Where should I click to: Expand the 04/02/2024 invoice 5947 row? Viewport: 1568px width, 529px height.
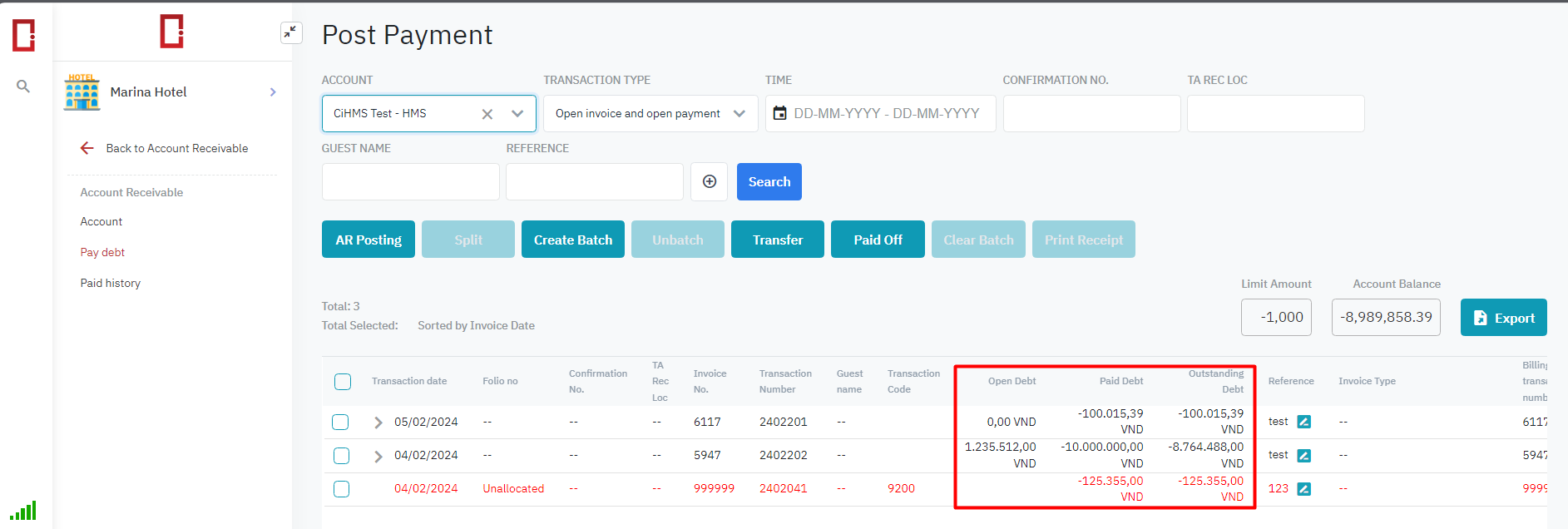[378, 456]
